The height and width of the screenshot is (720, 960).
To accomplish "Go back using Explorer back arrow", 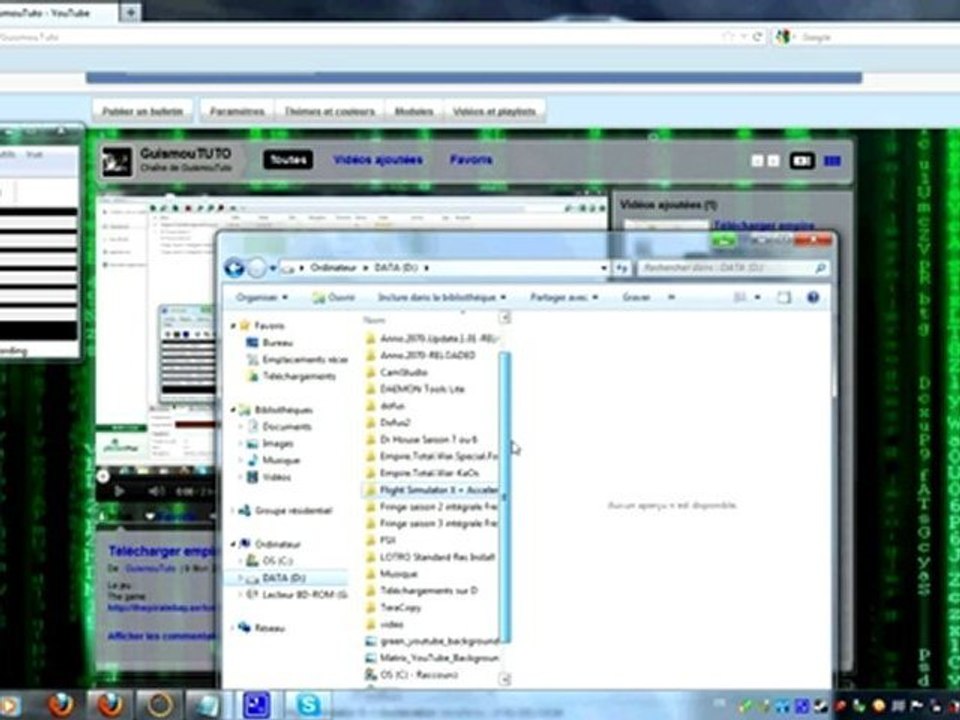I will click(x=234, y=268).
